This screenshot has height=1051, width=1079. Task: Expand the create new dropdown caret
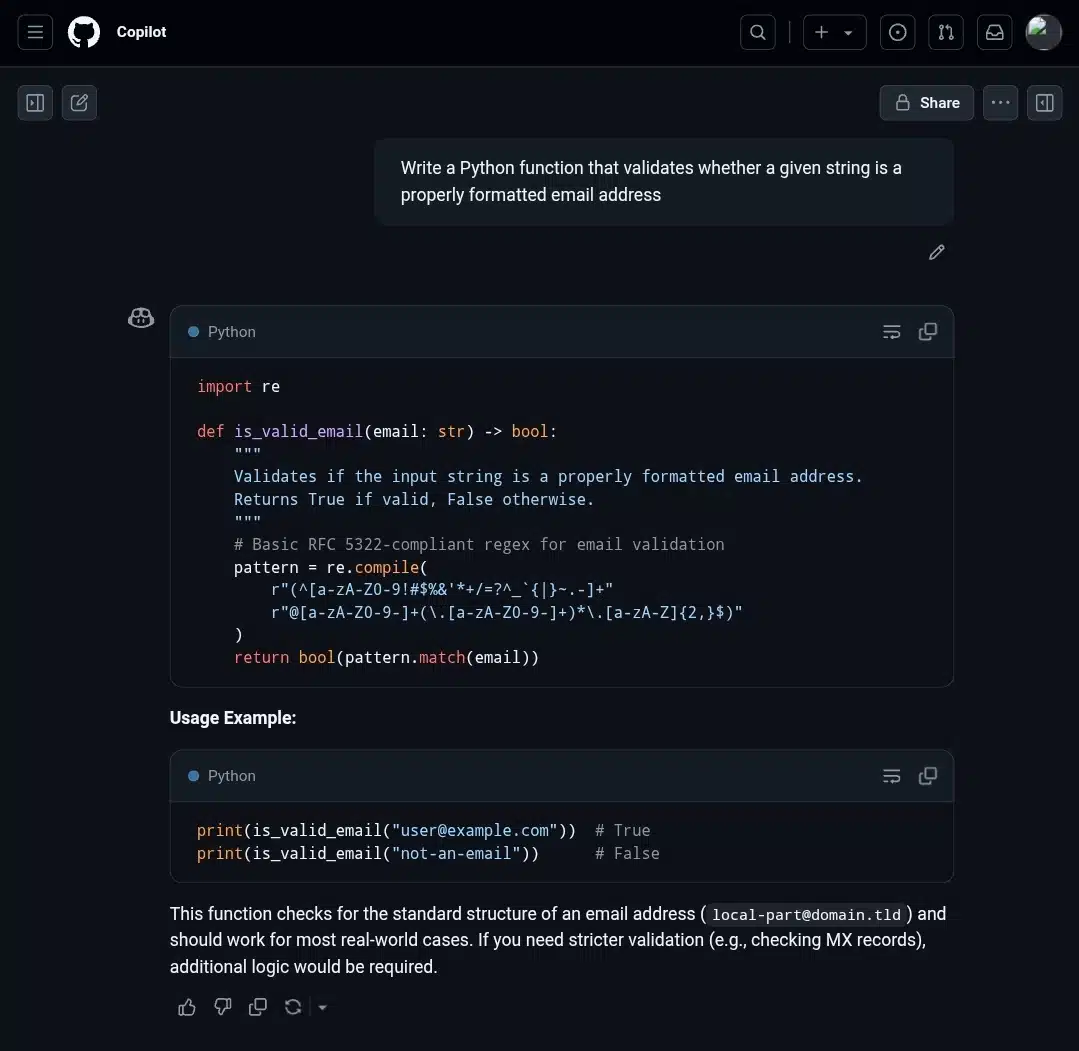pos(848,32)
